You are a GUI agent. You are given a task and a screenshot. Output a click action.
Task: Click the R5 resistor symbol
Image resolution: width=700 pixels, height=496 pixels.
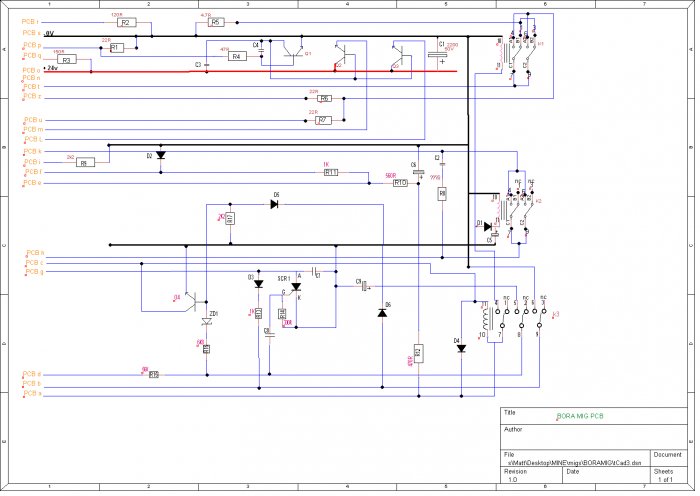point(215,22)
